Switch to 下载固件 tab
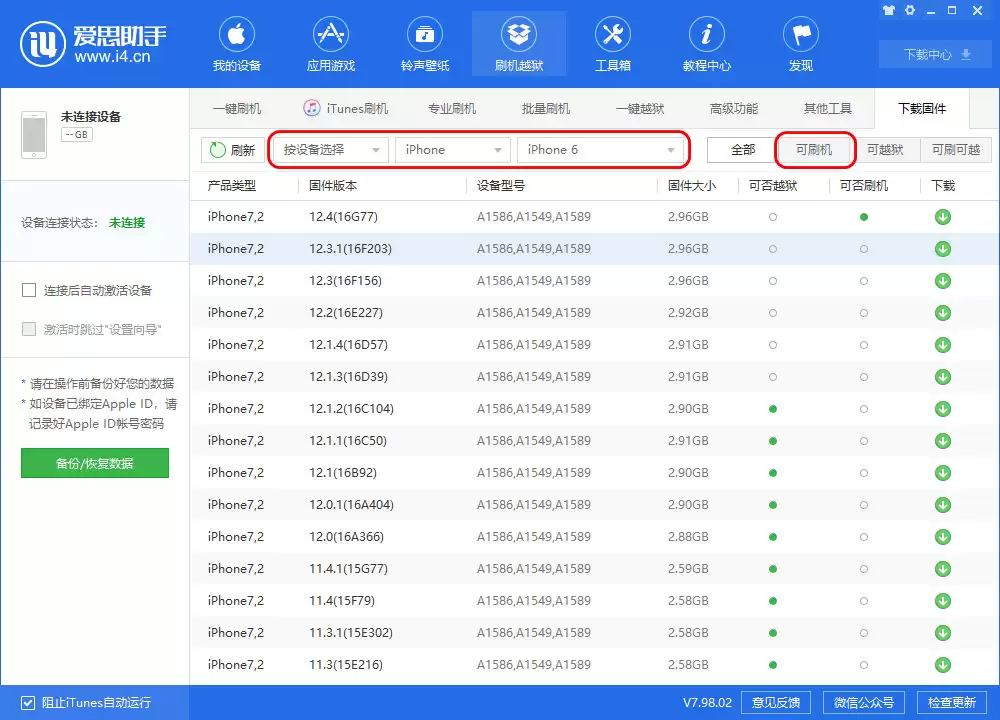Image resolution: width=1000 pixels, height=720 pixels. tap(922, 108)
